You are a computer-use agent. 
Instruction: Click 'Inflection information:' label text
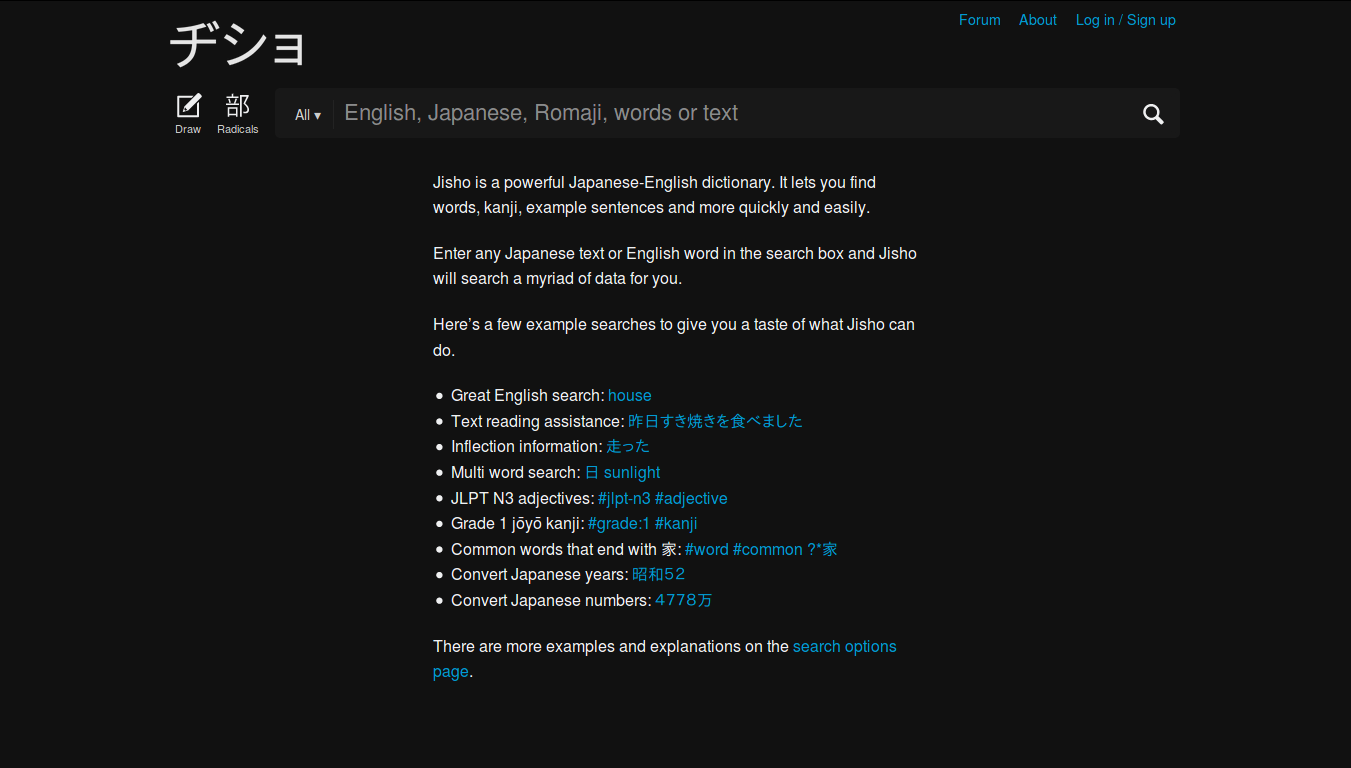(x=527, y=446)
